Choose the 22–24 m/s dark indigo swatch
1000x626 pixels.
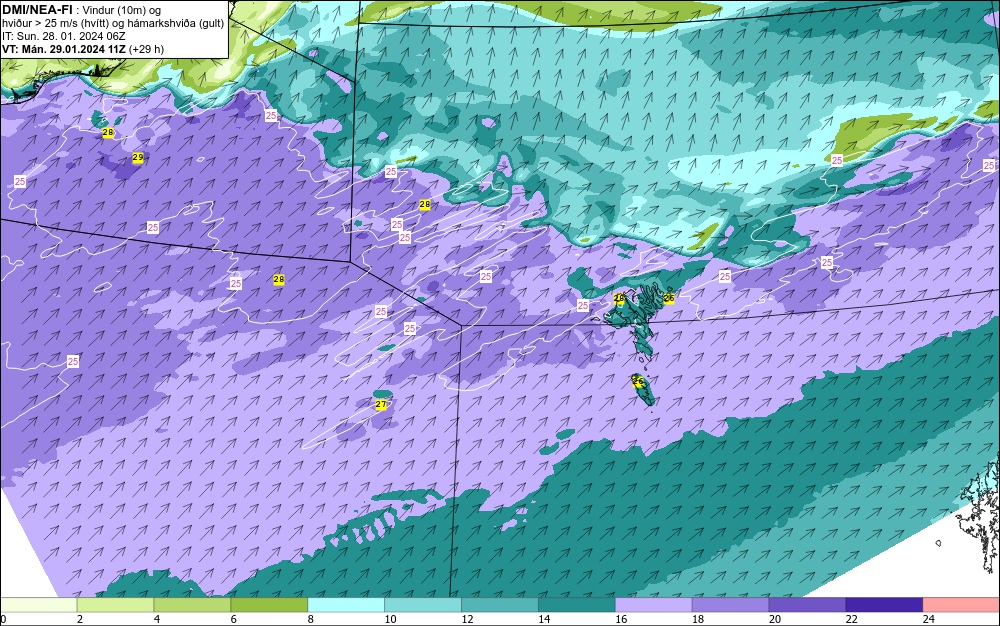click(x=884, y=605)
